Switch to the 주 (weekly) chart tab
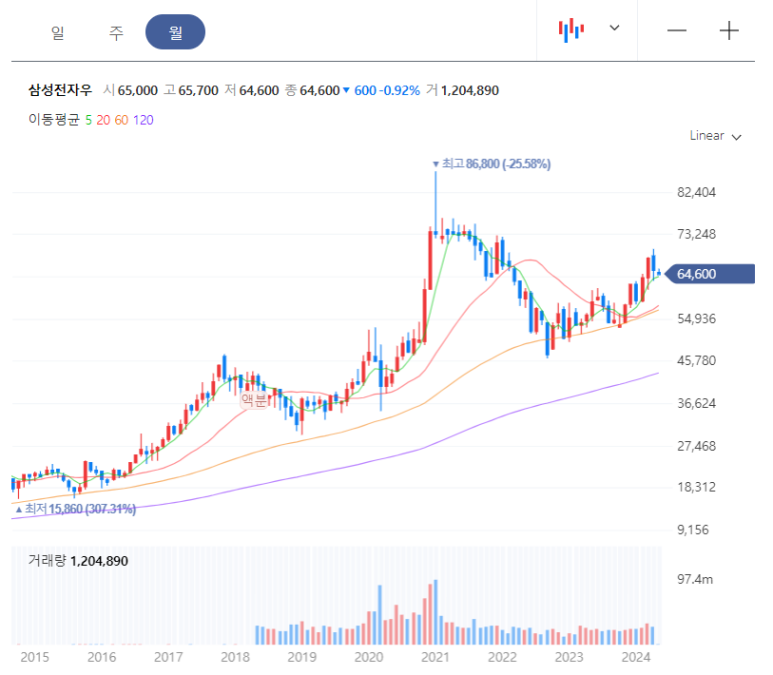 (x=116, y=33)
